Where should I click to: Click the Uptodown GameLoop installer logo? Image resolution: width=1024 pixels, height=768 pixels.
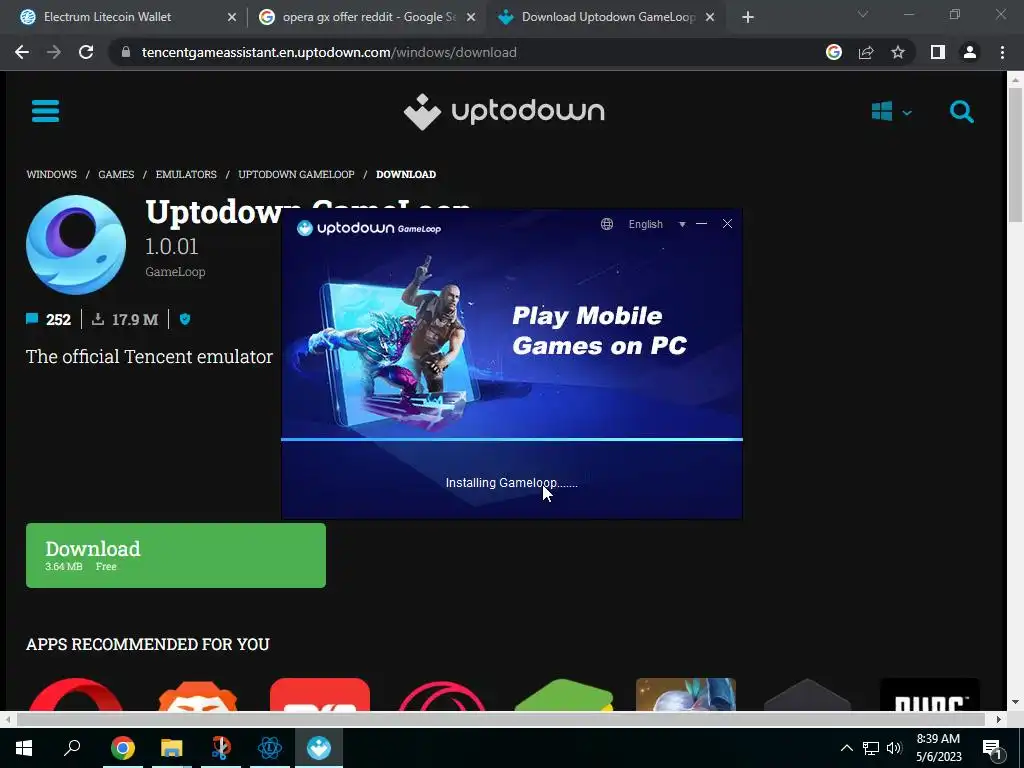[x=369, y=228]
